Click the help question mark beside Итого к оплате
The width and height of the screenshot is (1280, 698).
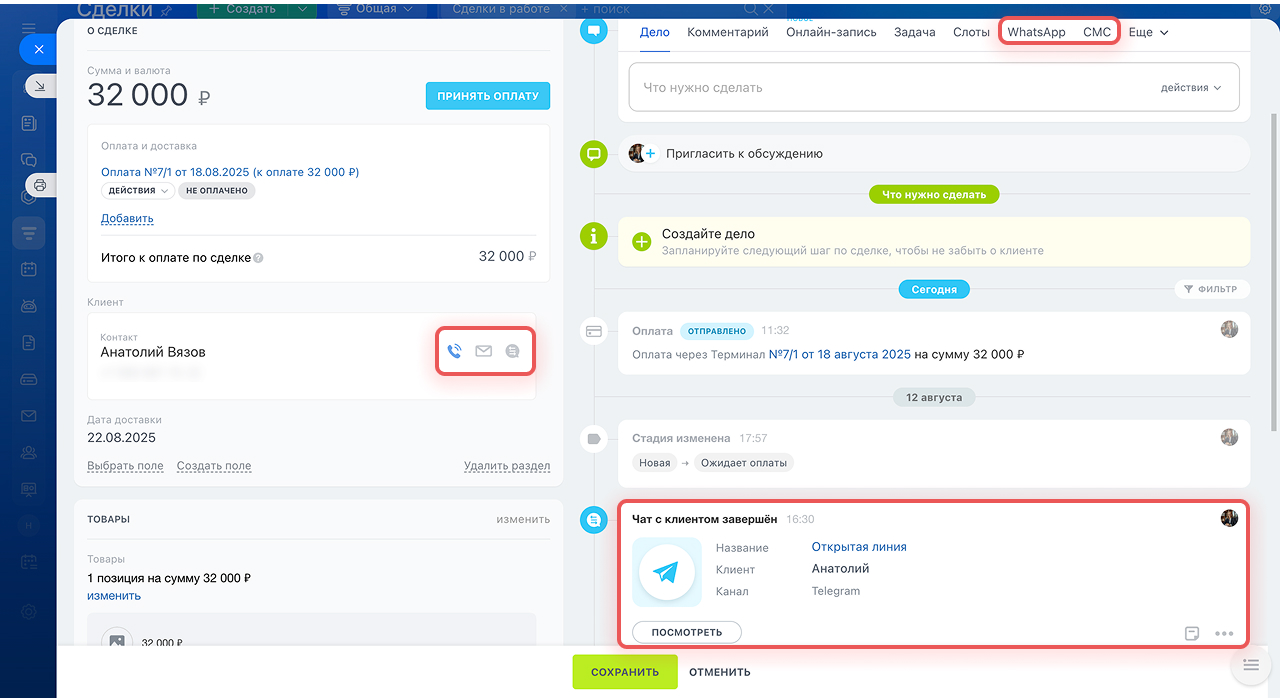point(259,258)
